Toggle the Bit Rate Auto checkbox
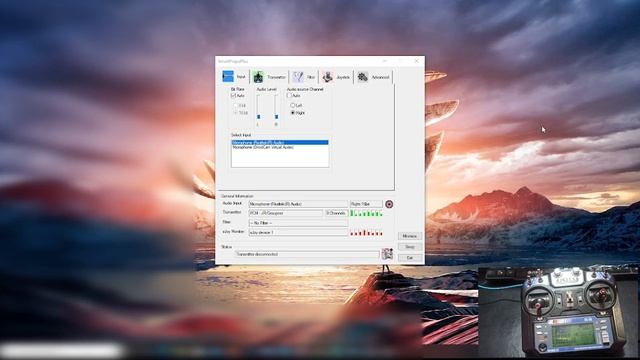This screenshot has width=640, height=360. click(x=233, y=96)
